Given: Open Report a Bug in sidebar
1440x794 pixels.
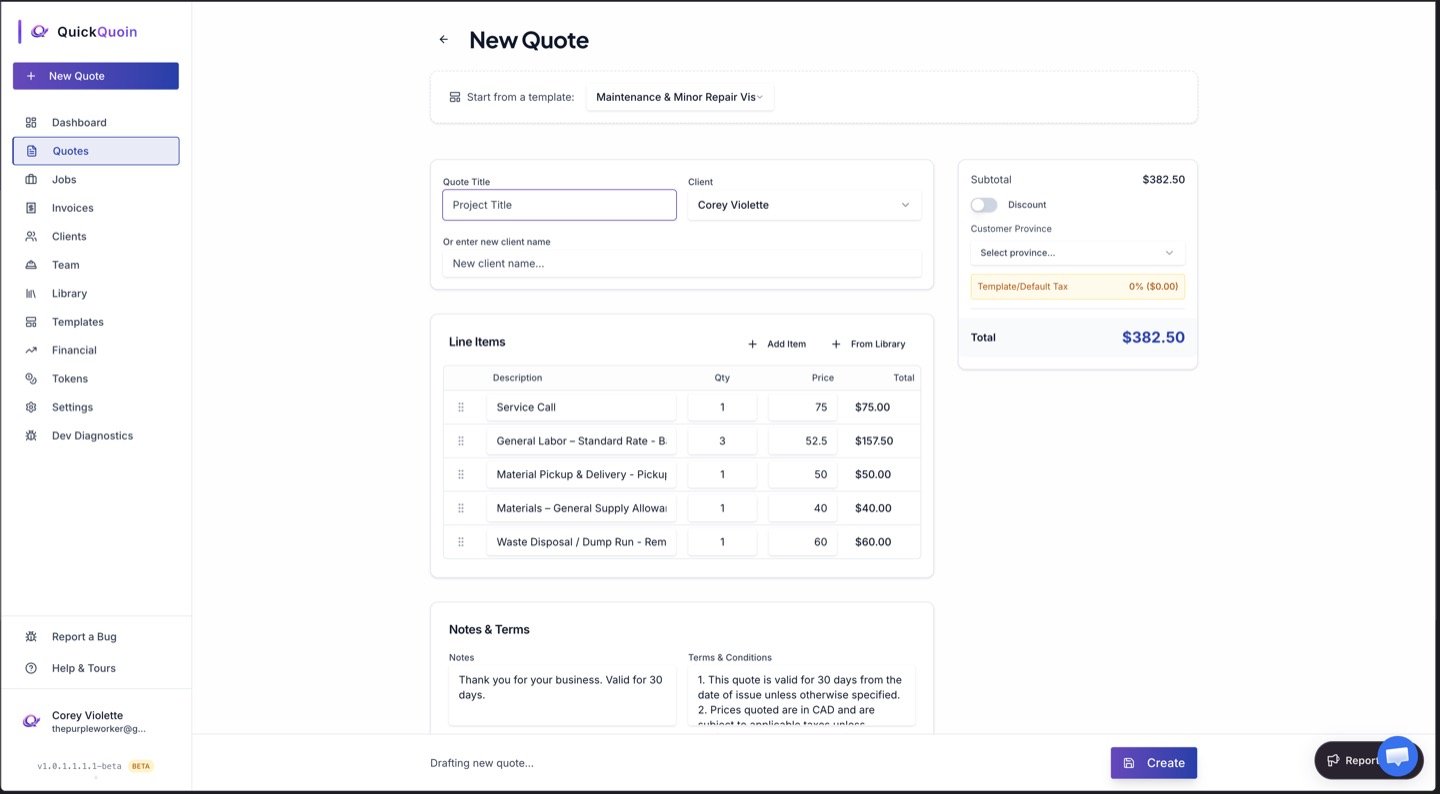Looking at the screenshot, I should pos(96,637).
